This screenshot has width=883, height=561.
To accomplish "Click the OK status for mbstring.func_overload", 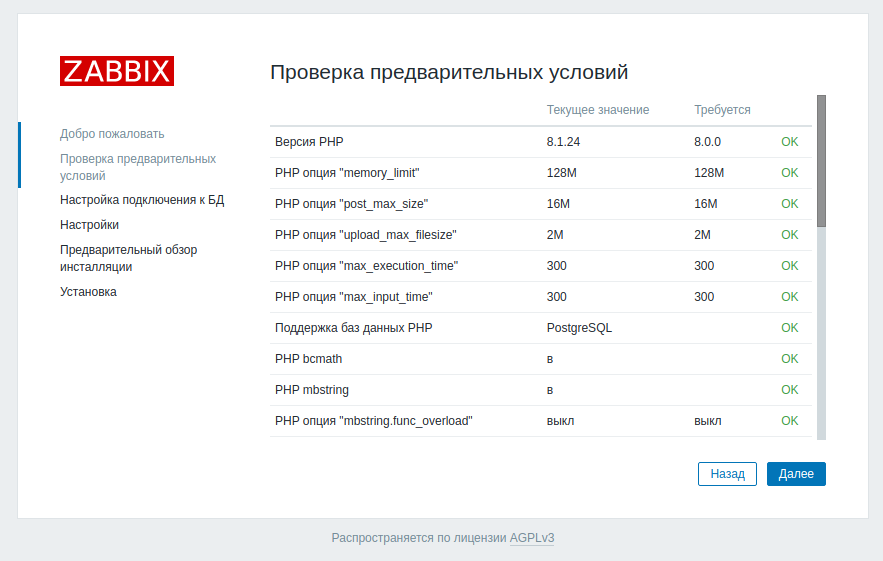I will [x=789, y=421].
